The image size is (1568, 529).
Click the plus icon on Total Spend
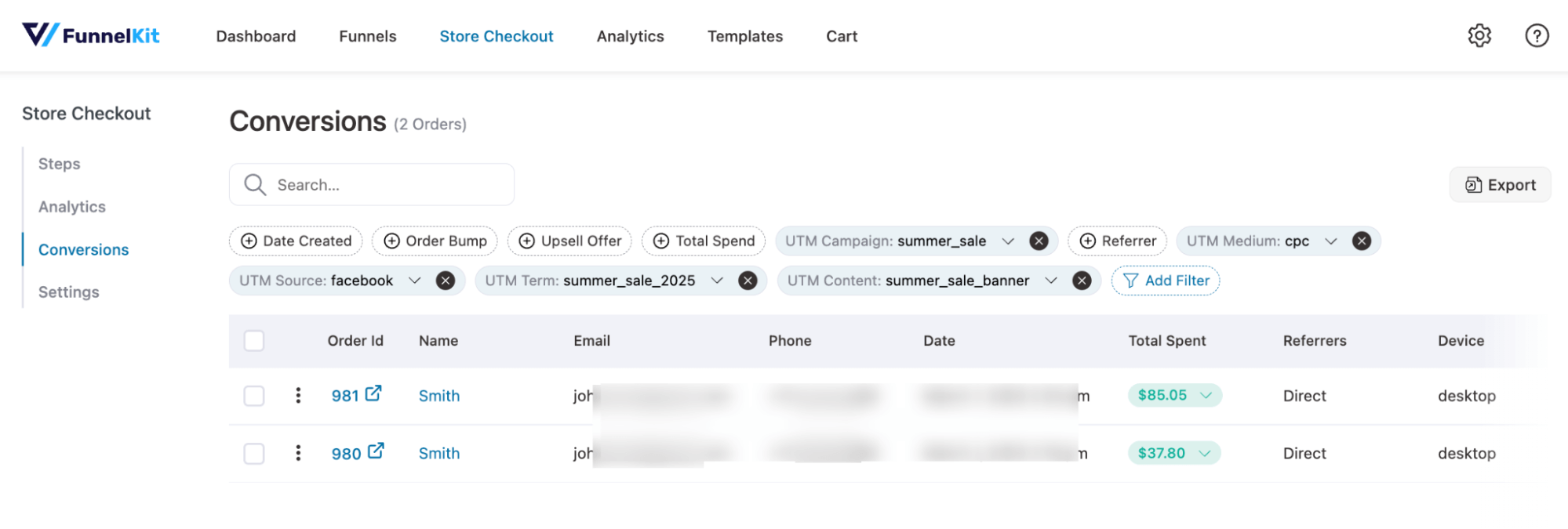pos(661,241)
